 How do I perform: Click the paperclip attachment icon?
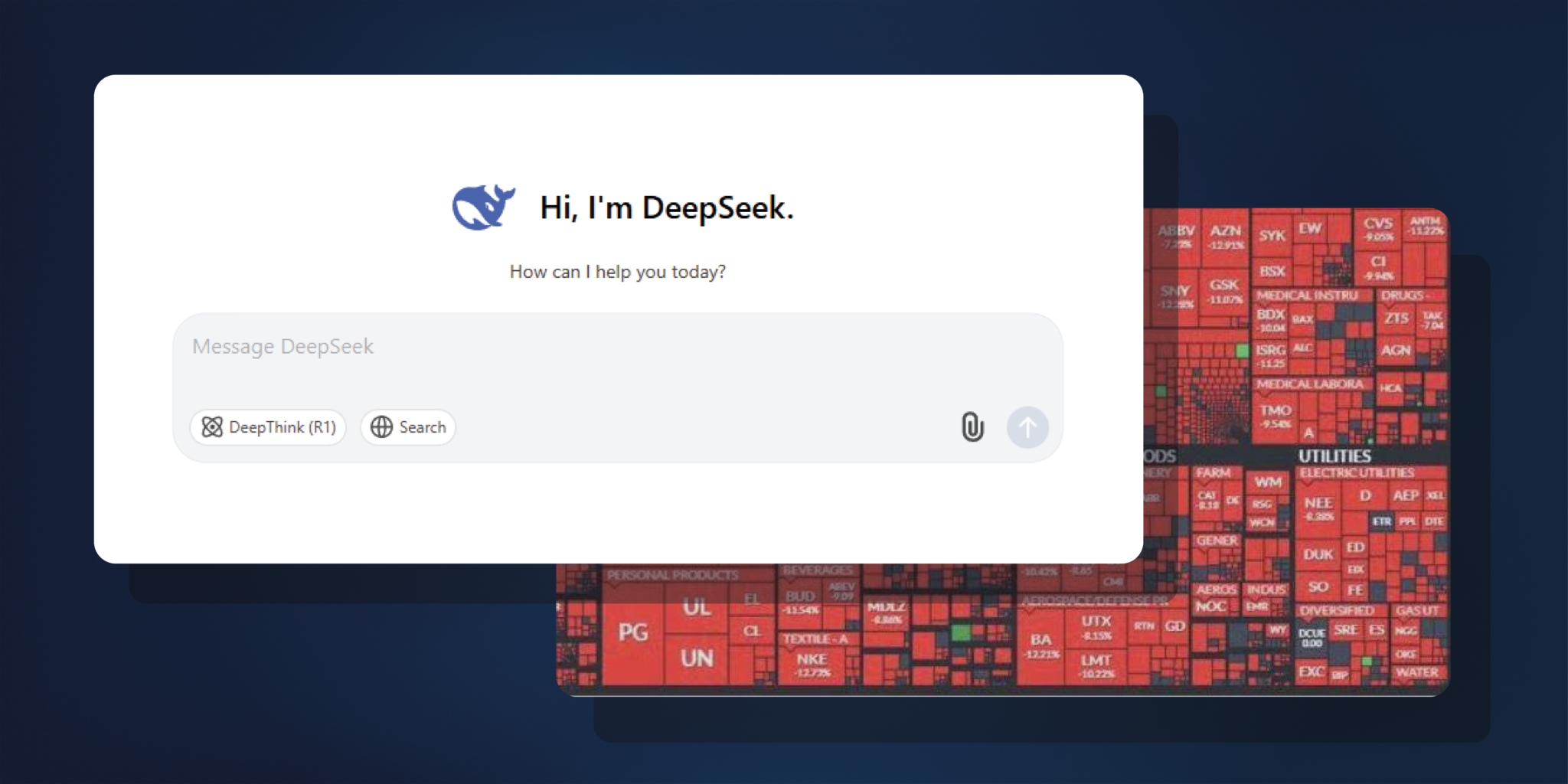click(x=972, y=427)
